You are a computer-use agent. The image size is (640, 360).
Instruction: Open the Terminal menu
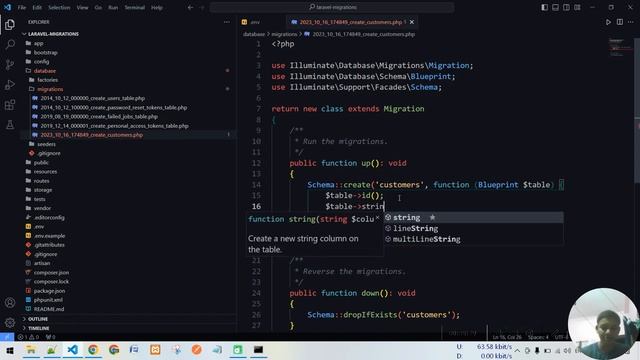tap(134, 7)
